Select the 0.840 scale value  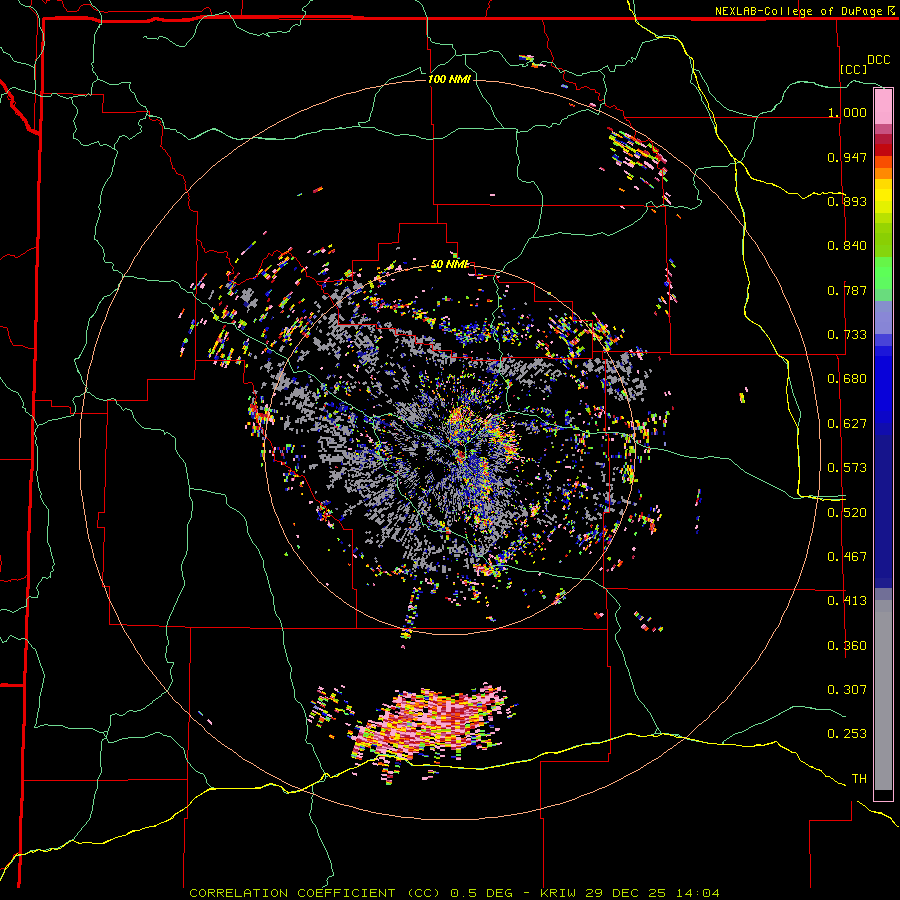pyautogui.click(x=847, y=246)
